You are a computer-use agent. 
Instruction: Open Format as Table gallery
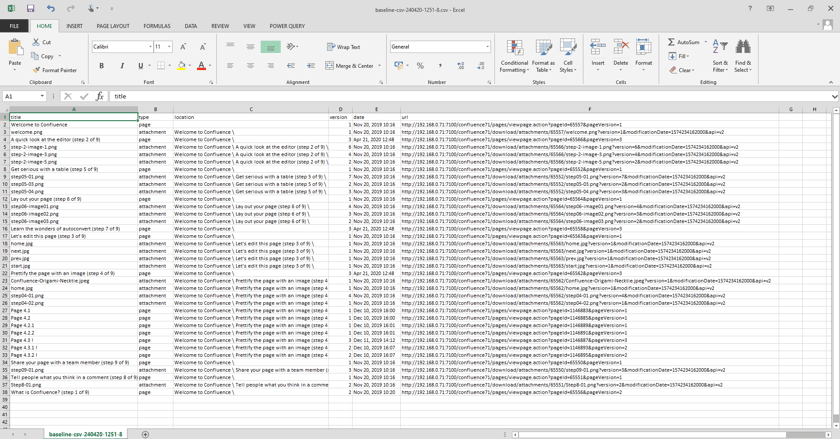click(543, 56)
